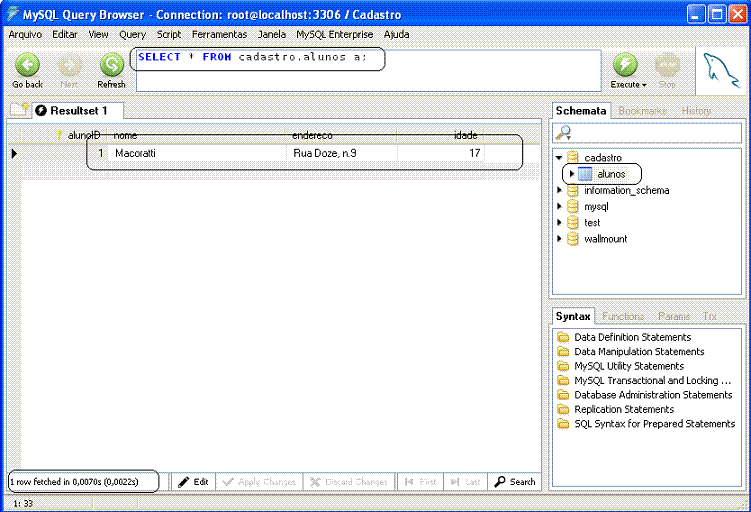Open the Script menu

(169, 34)
